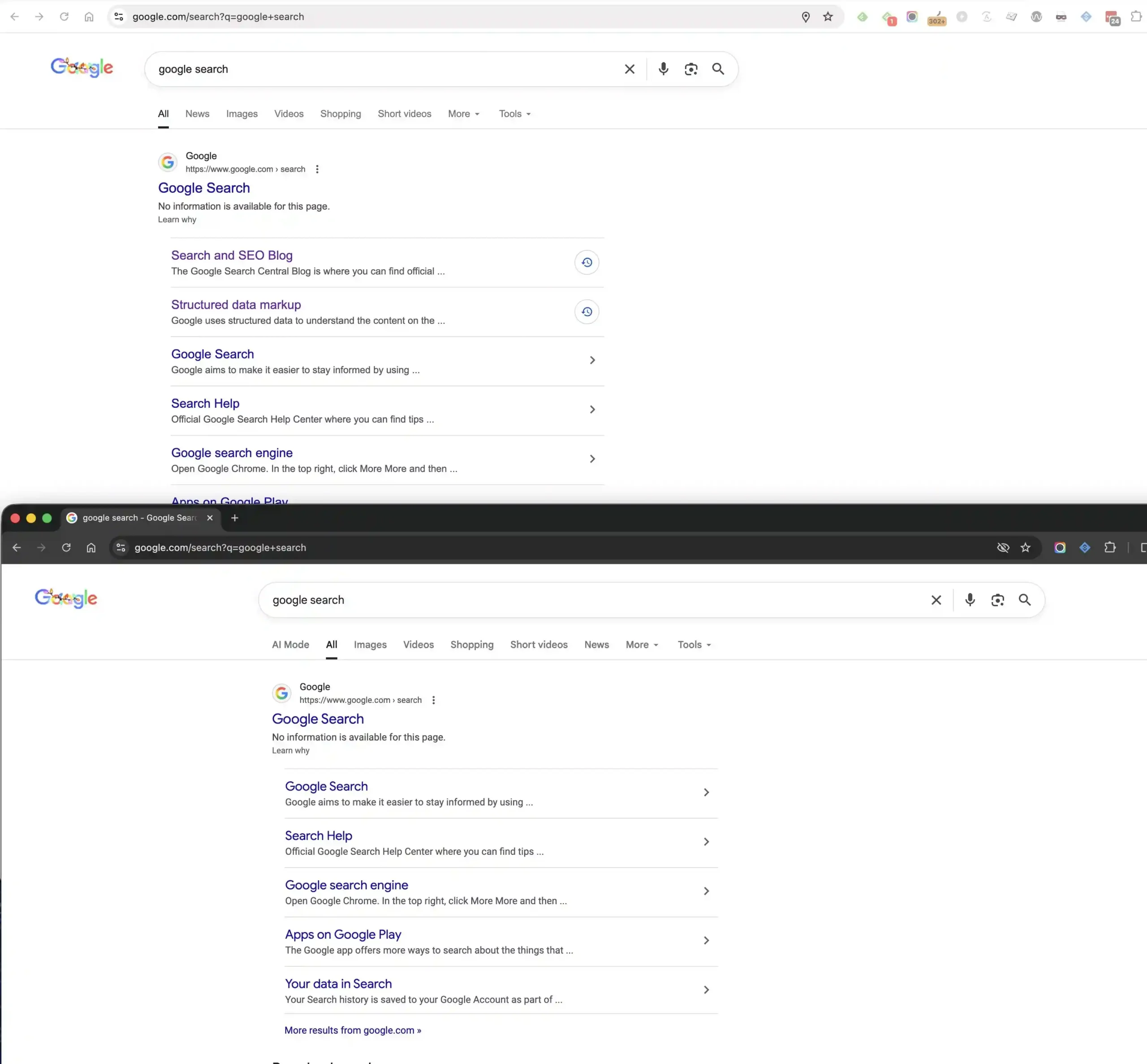
Task: Click the location pin icon in the light address bar
Action: click(806, 17)
